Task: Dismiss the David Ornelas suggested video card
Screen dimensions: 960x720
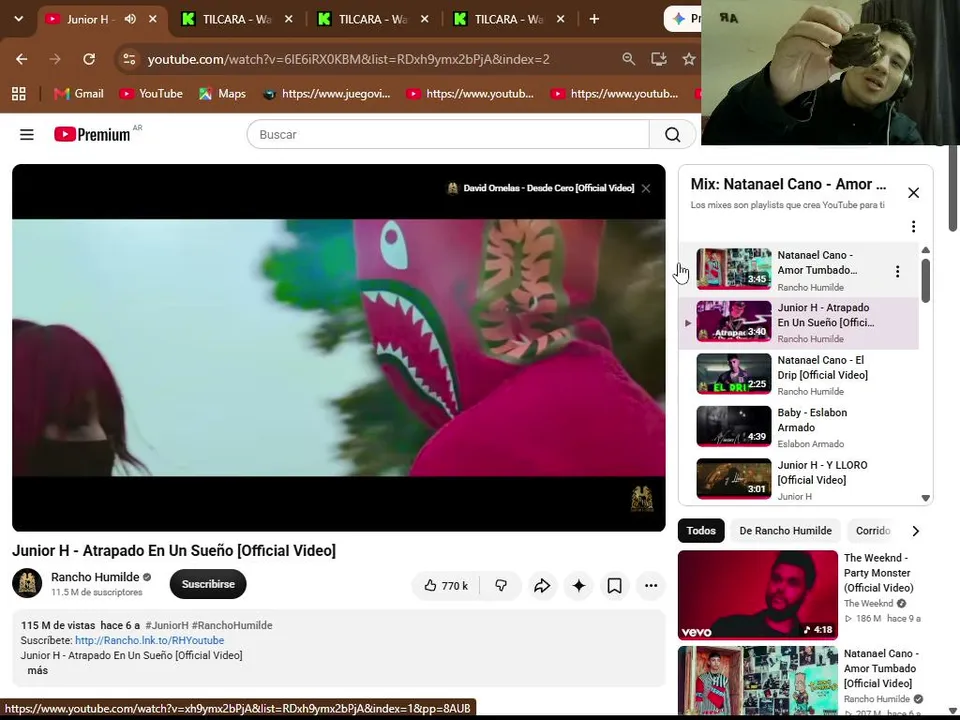Action: click(x=646, y=189)
